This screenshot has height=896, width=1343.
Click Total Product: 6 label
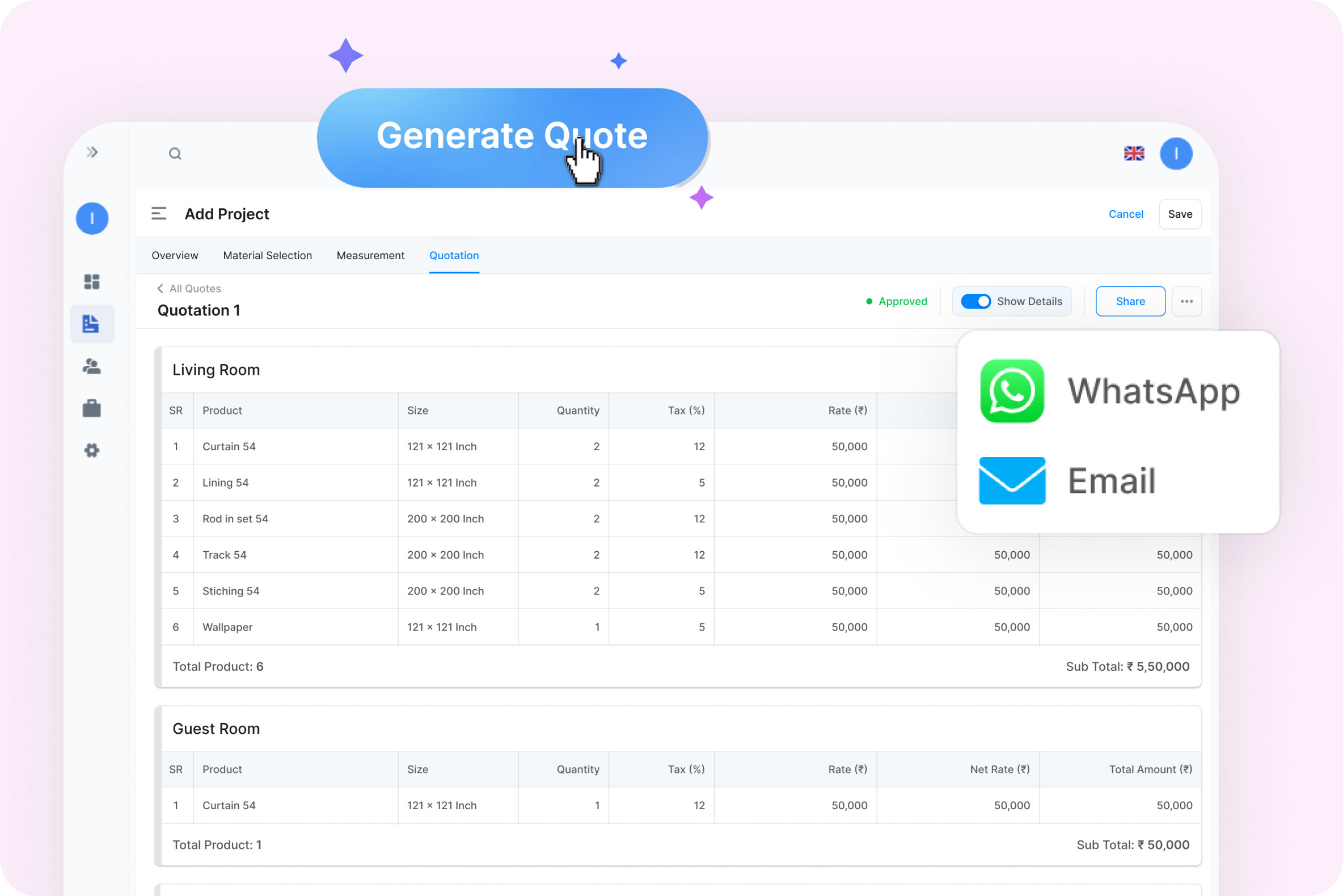pos(218,666)
